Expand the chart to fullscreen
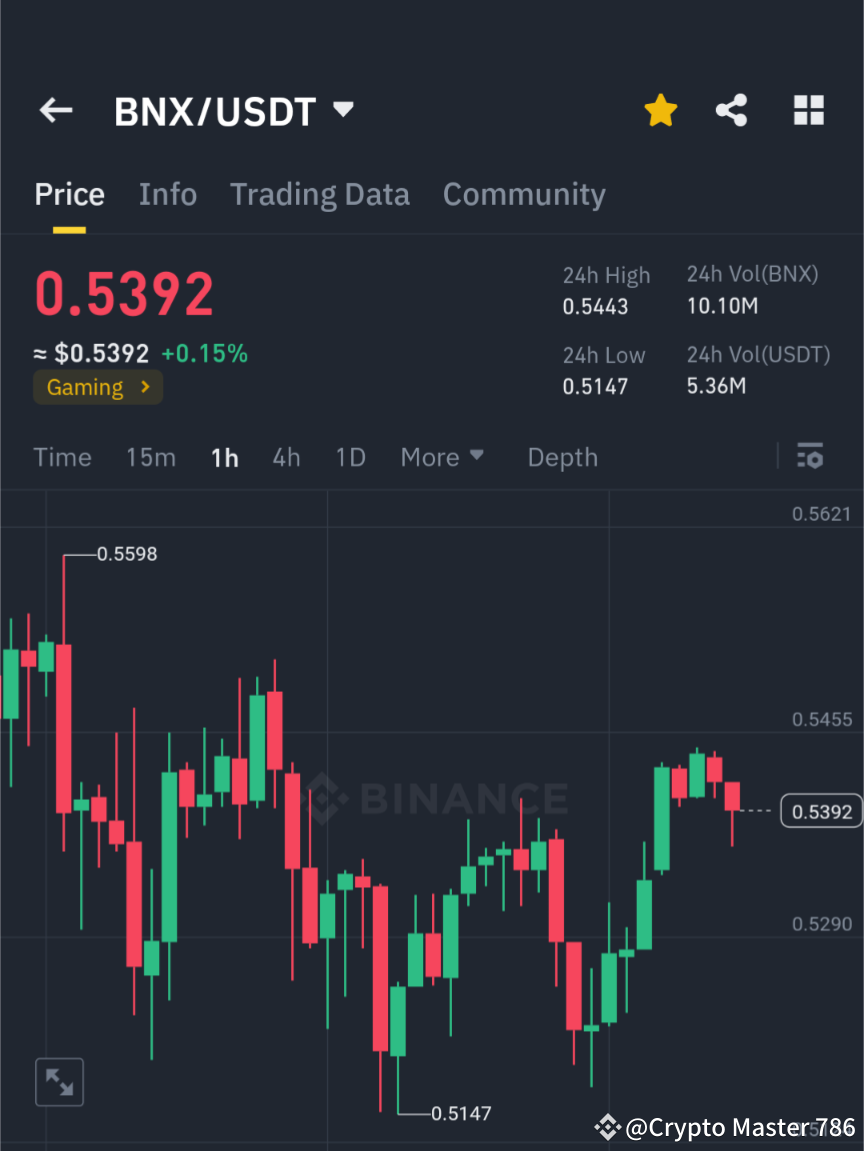 [59, 1081]
